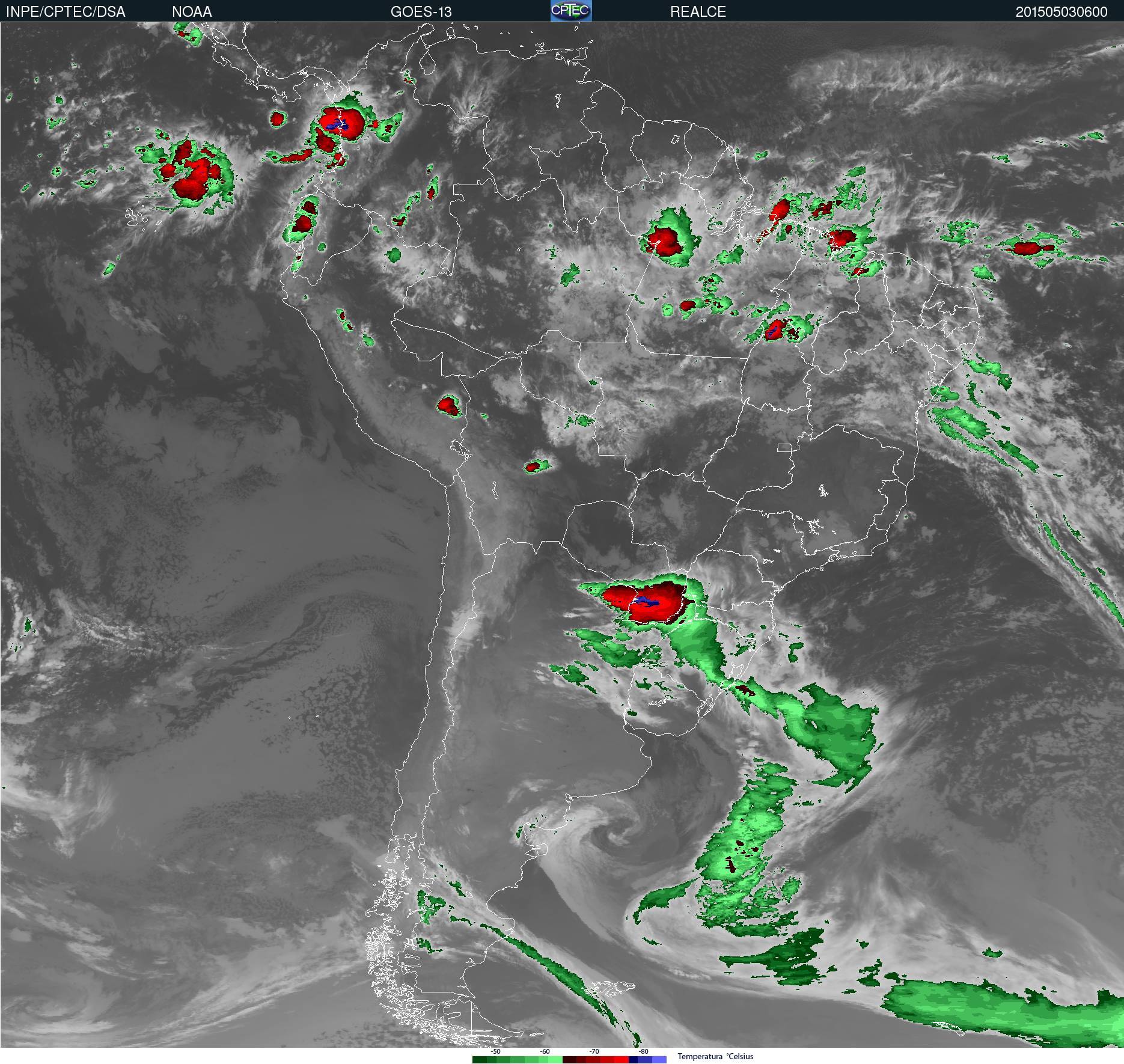Pick the dark green segment of temperature bar
The image size is (1124, 1064).
[x=480, y=1060]
